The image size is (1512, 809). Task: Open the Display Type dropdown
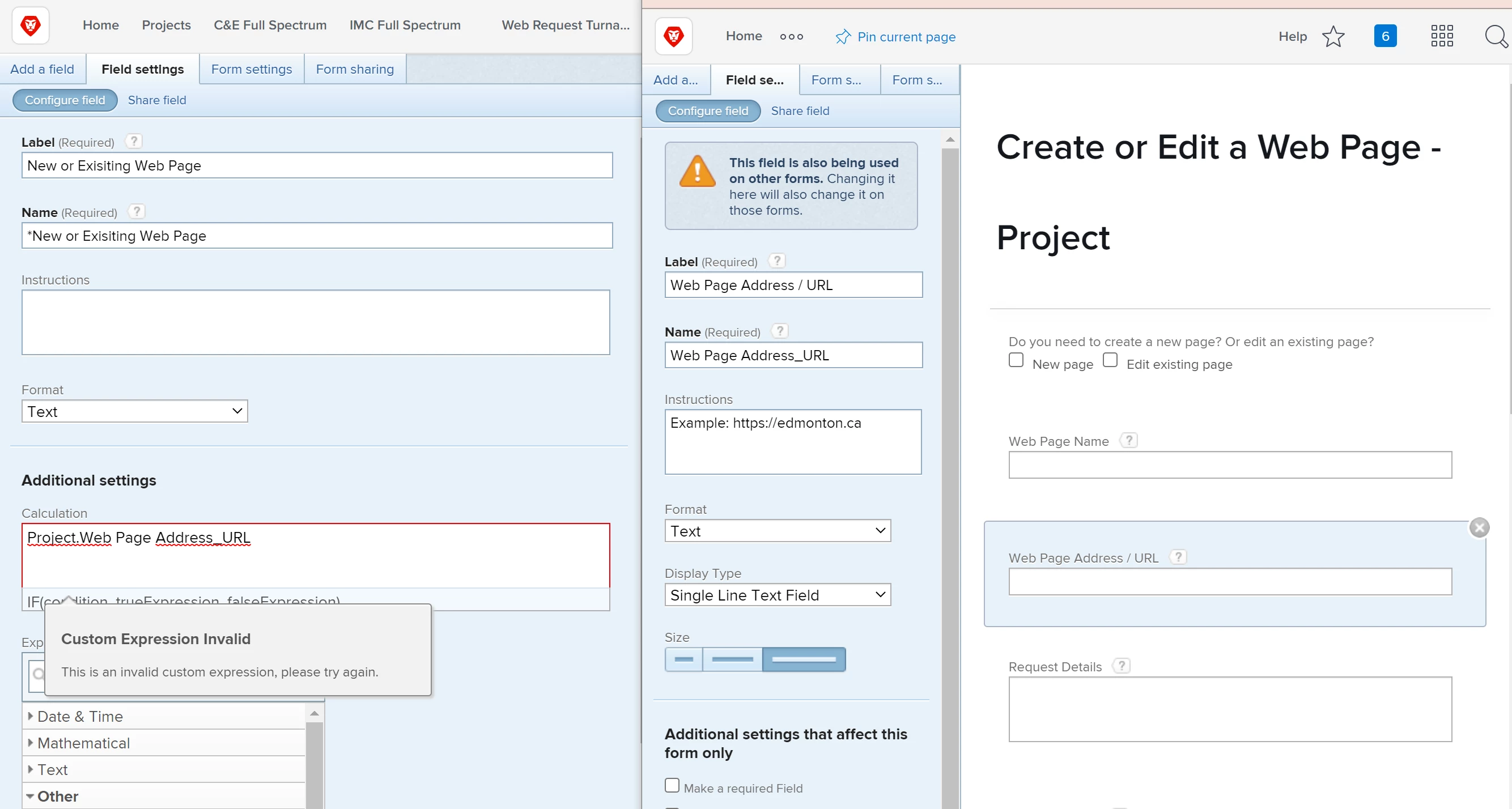tap(777, 595)
